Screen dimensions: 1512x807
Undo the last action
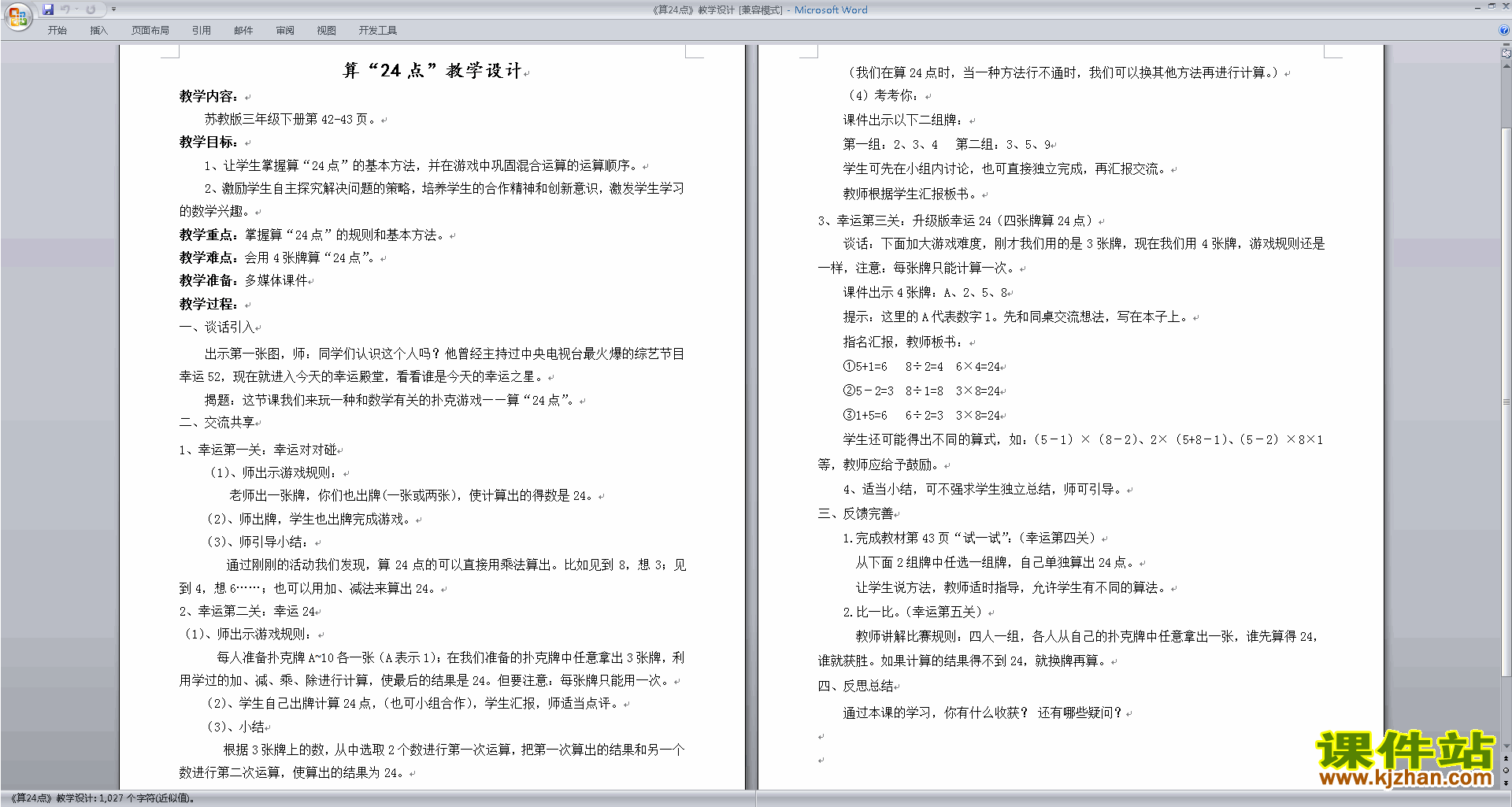coord(65,9)
